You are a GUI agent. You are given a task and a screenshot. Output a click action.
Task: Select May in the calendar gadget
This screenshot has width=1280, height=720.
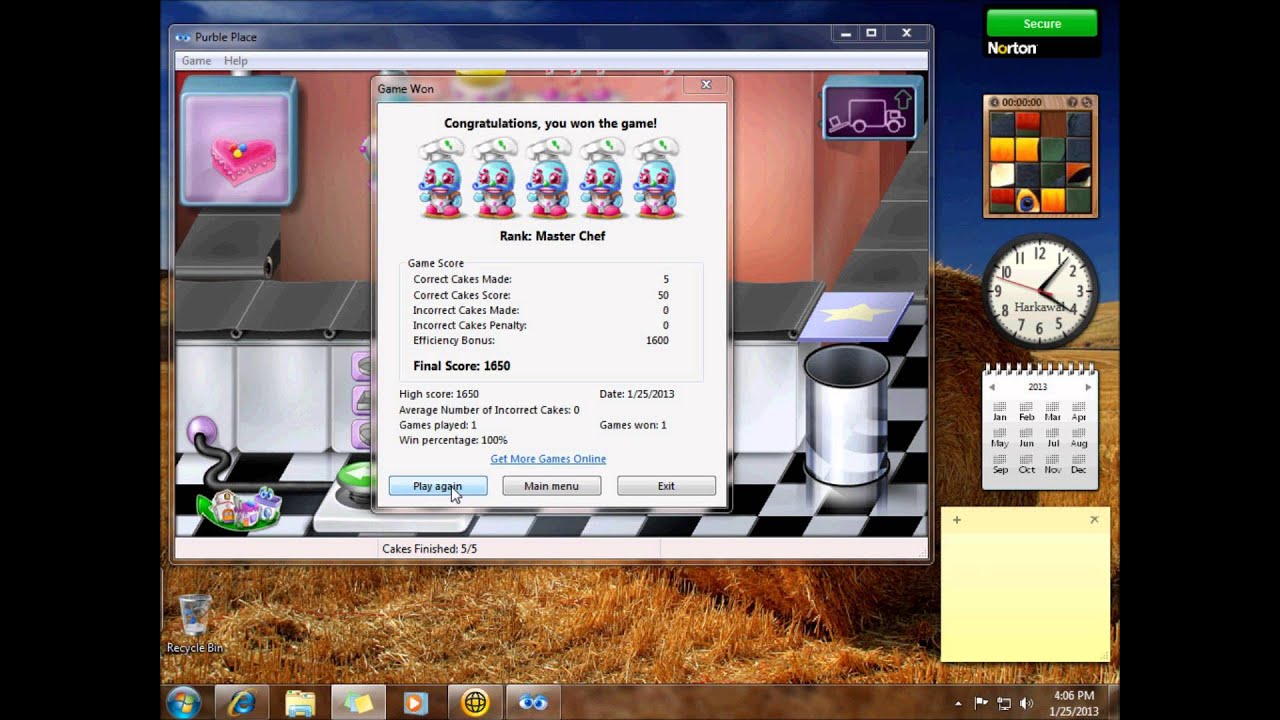[1000, 438]
